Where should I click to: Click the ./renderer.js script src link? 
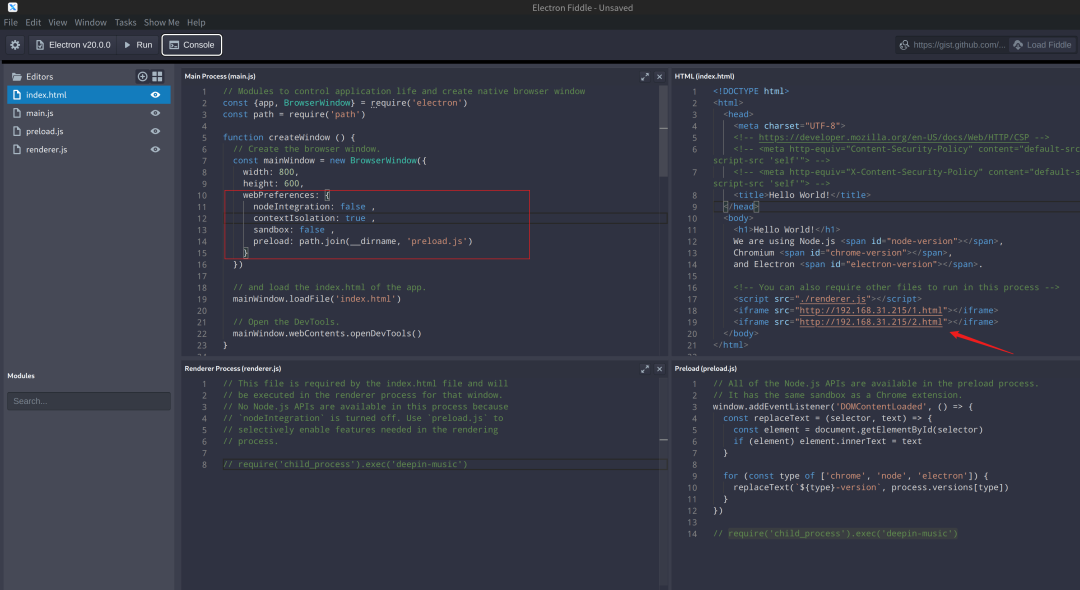[832, 299]
